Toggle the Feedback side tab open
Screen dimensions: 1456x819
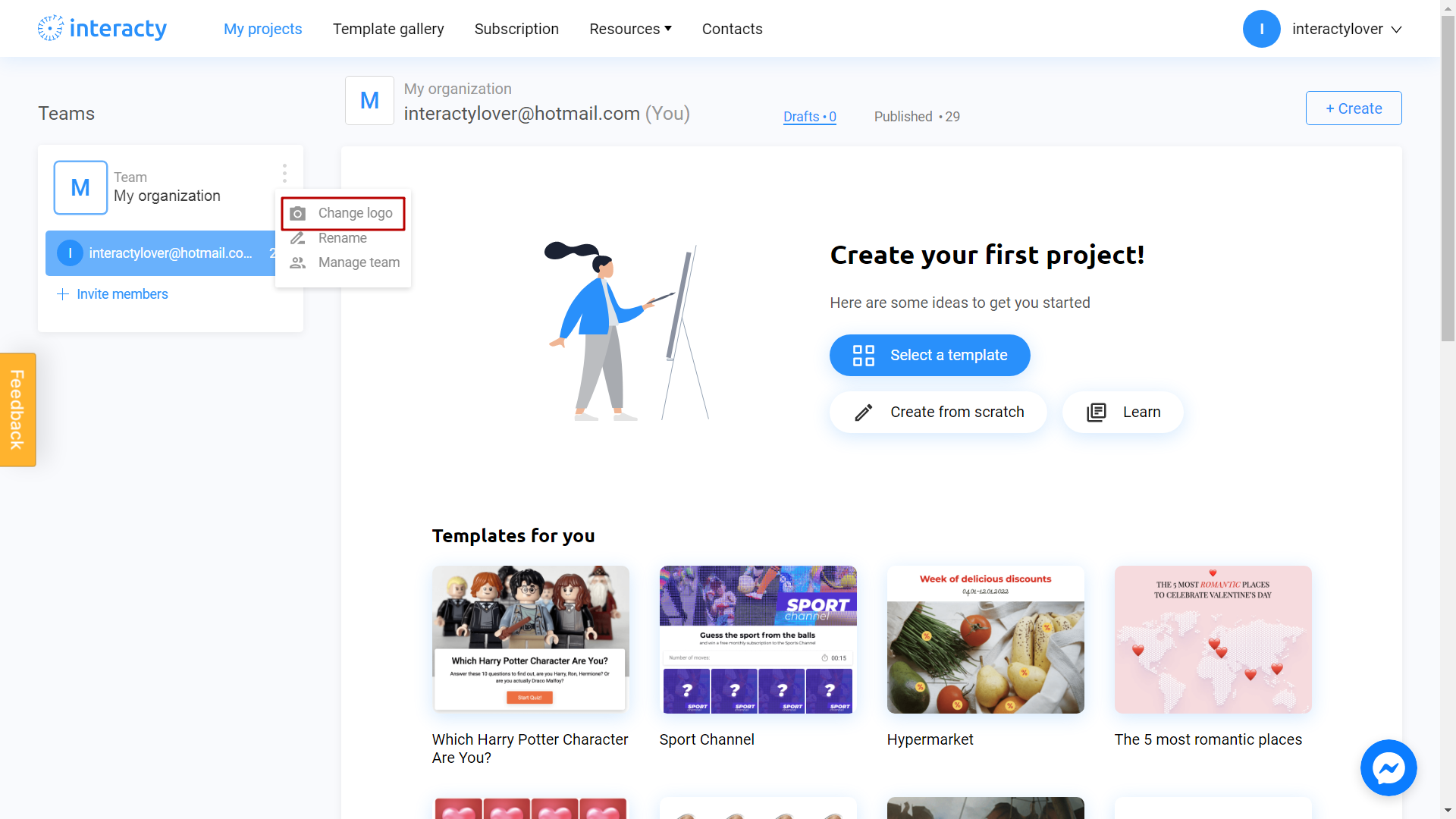(17, 409)
